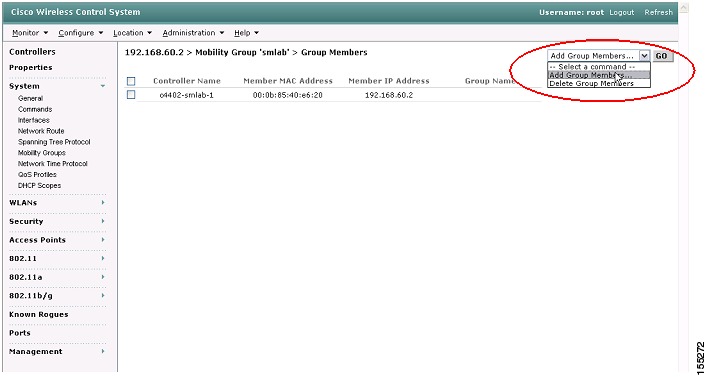Open Mobility Groups page
The width and height of the screenshot is (708, 377).
pos(42,153)
